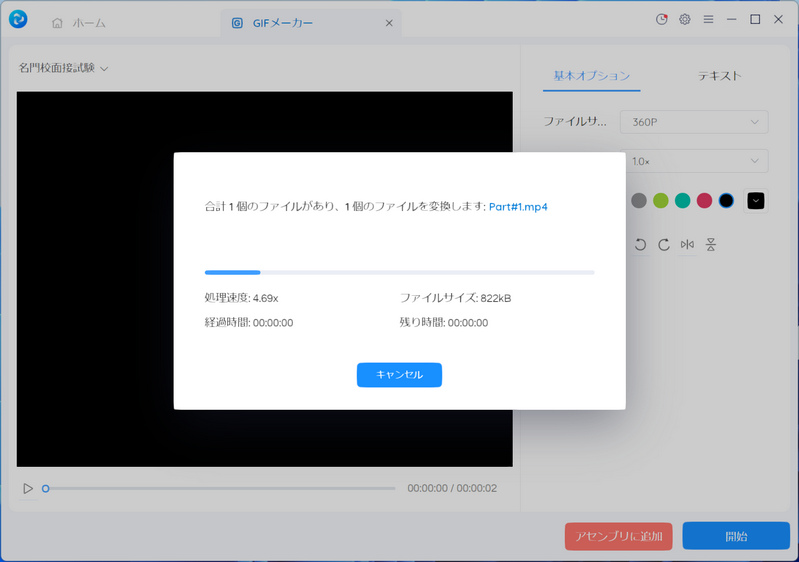
Task: Click the conversion progress bar
Action: (400, 273)
